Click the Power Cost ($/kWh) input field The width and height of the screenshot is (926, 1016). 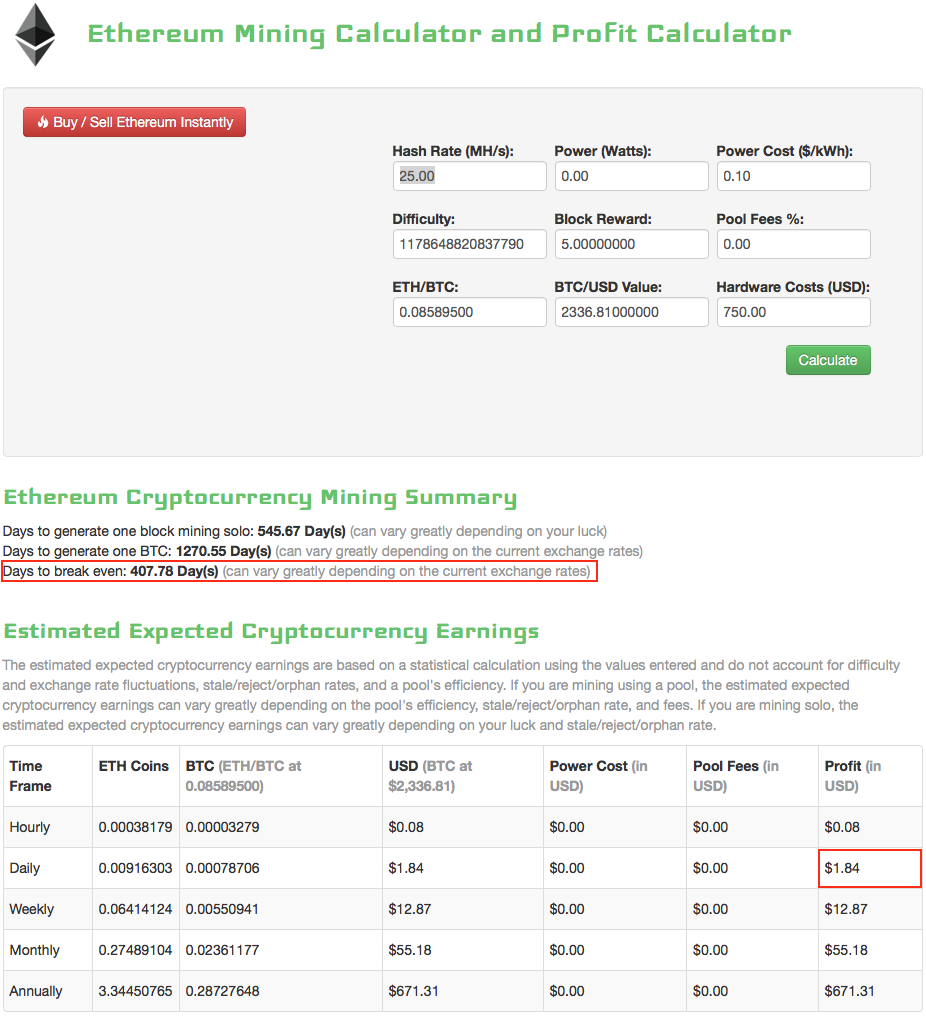793,176
